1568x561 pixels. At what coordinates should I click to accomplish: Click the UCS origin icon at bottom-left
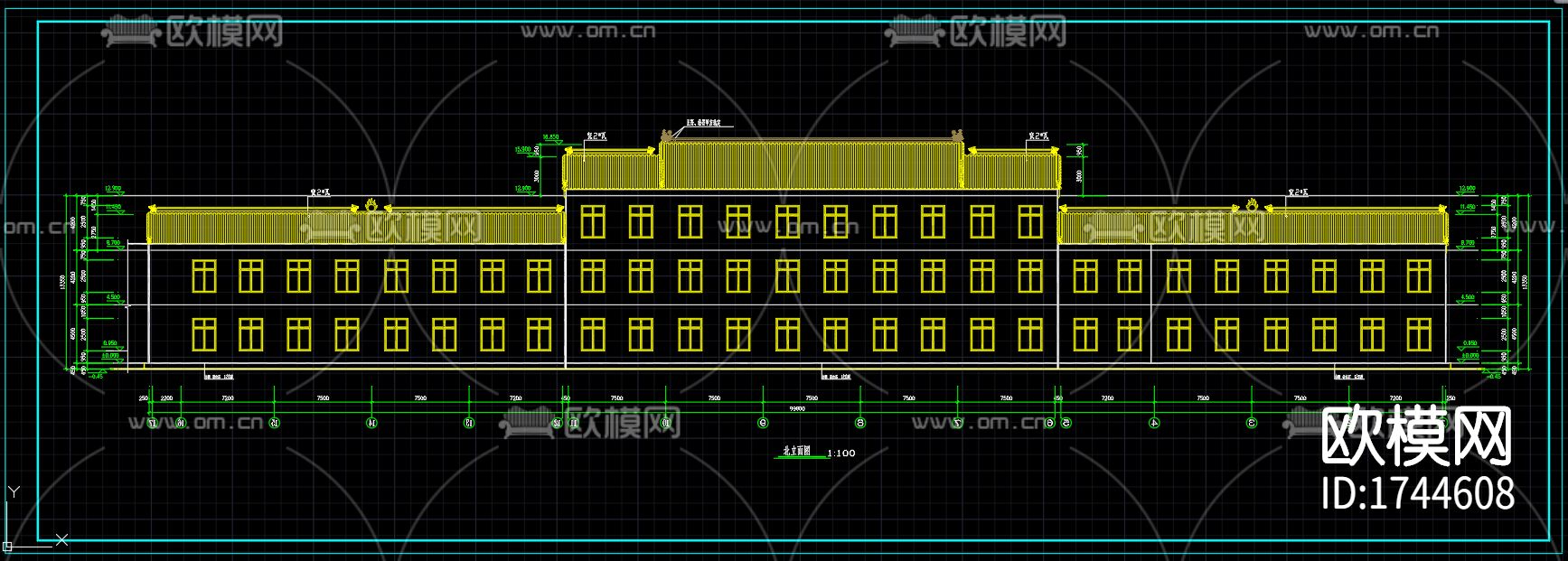[x=7, y=546]
